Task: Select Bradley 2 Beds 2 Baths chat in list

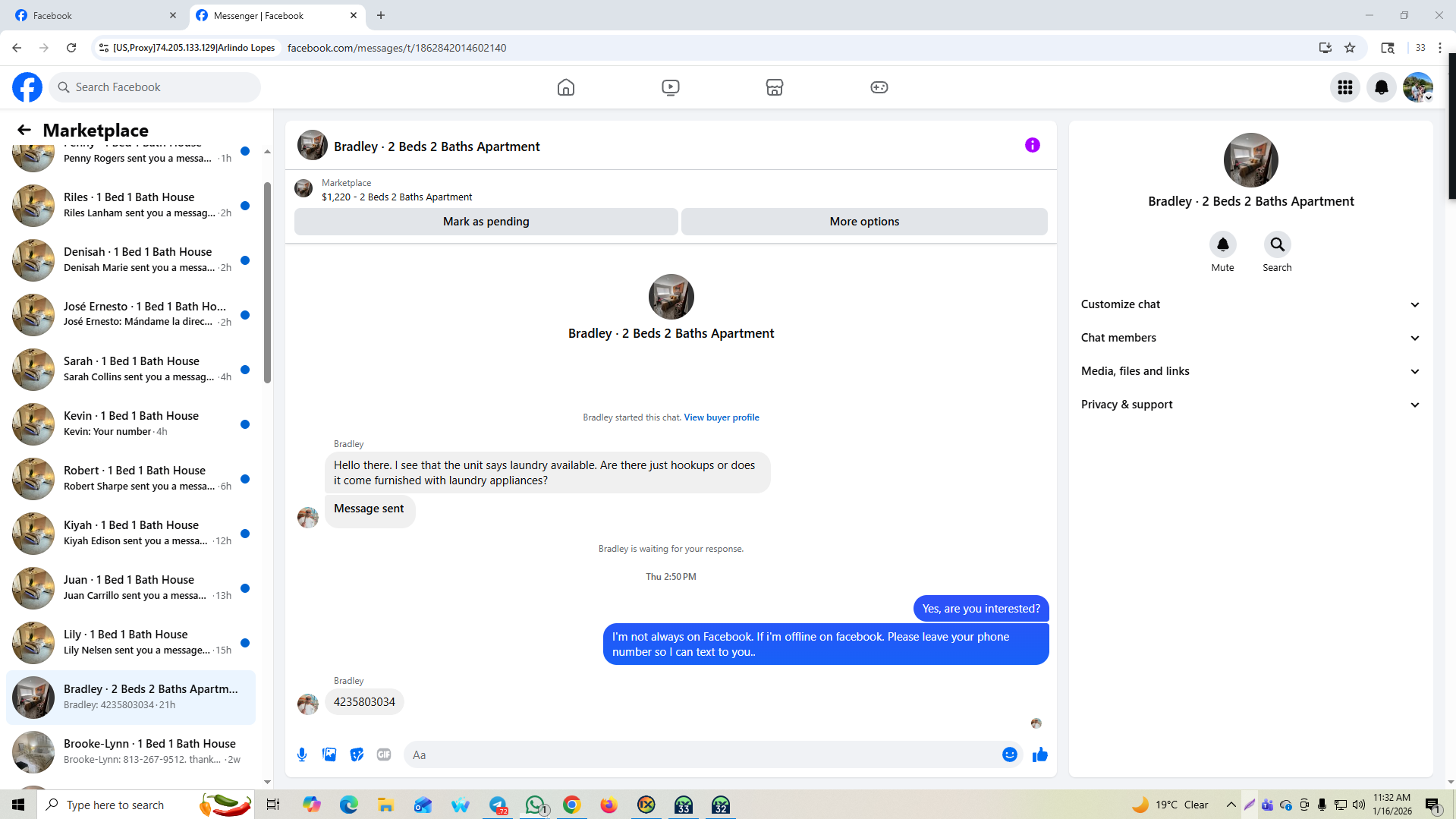Action: [x=131, y=697]
